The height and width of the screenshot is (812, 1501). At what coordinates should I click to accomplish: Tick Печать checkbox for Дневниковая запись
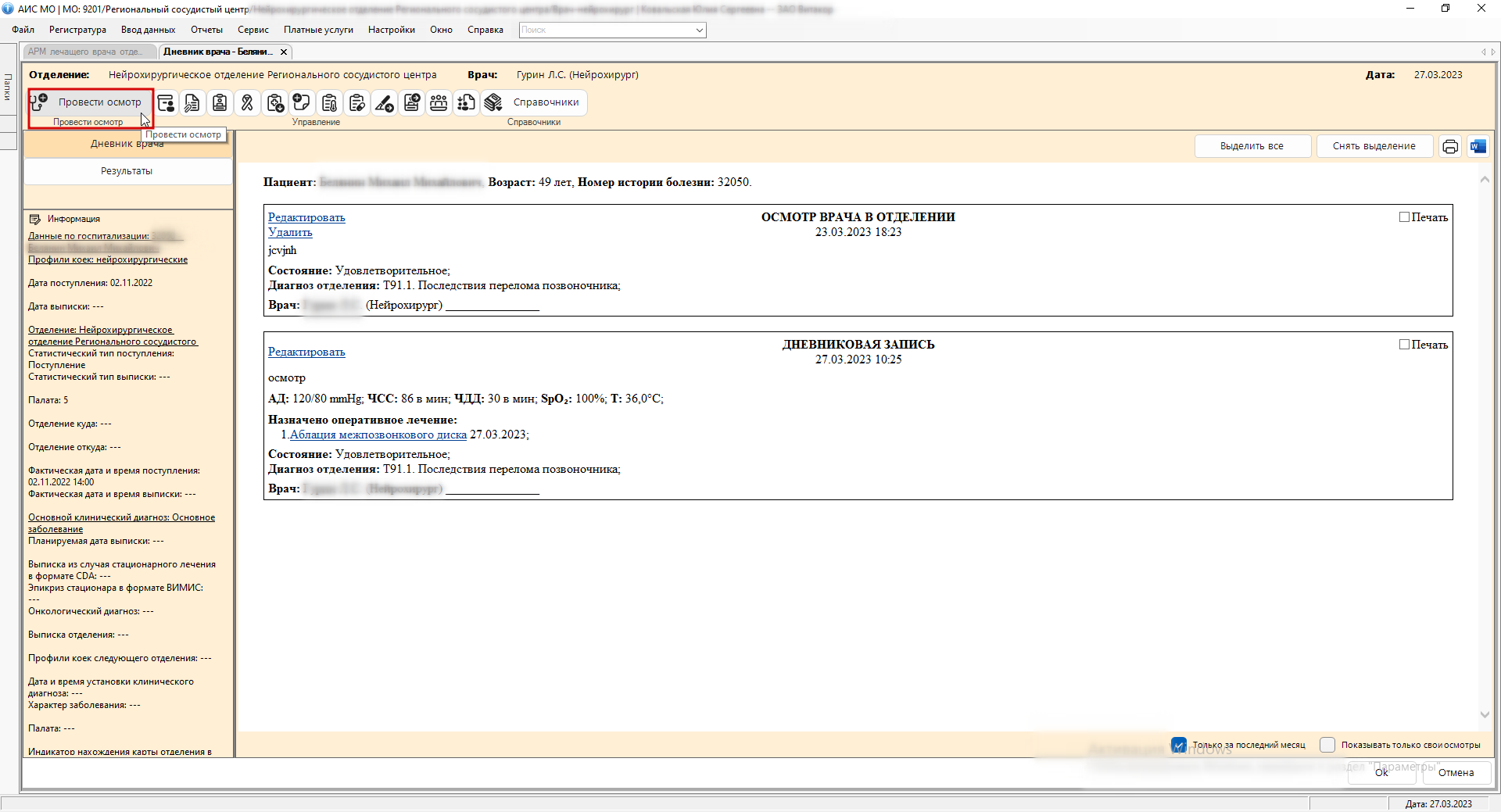[x=1404, y=345]
